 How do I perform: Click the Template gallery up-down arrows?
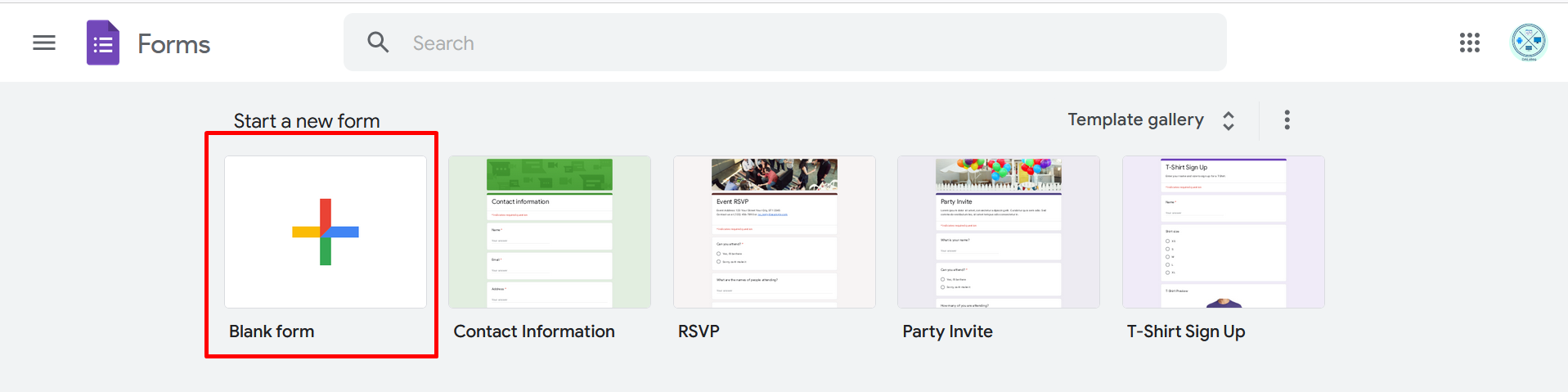point(1229,121)
